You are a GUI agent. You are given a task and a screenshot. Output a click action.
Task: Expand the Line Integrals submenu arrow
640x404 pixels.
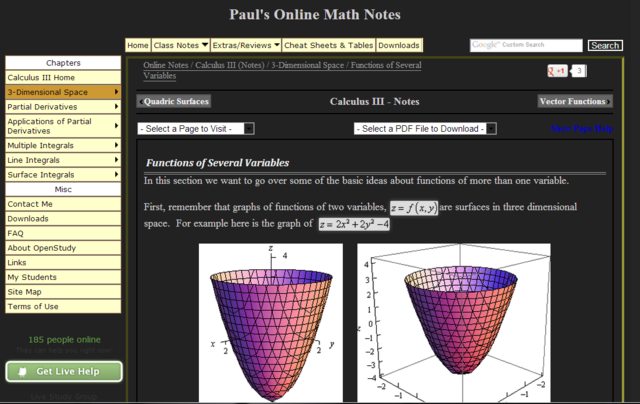click(x=116, y=160)
